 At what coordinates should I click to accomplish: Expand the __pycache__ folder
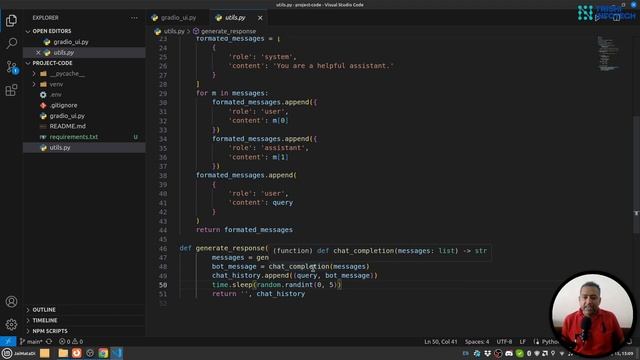click(67, 74)
